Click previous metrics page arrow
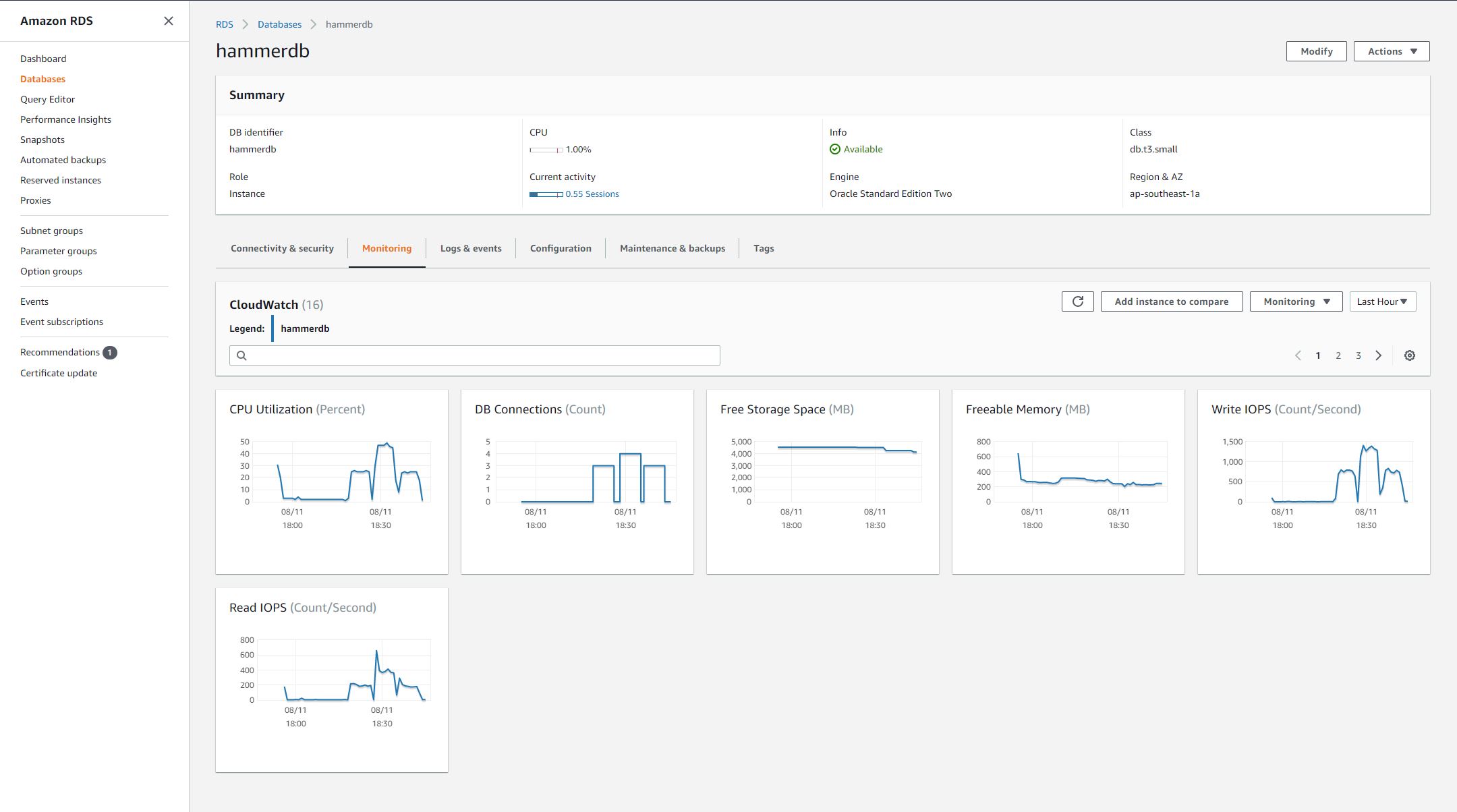 (x=1298, y=355)
